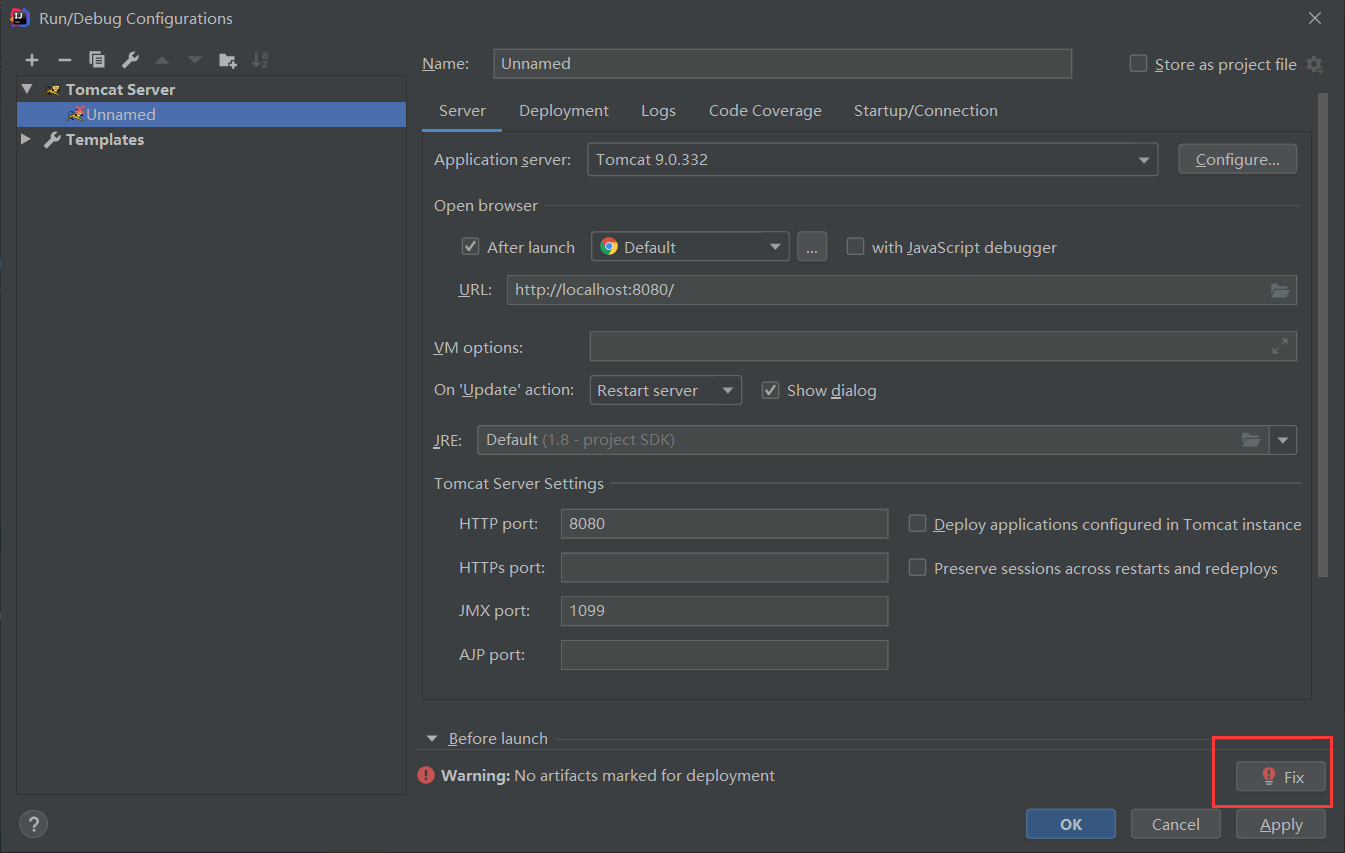Select the Unnamed configuration in tree

click(x=211, y=114)
